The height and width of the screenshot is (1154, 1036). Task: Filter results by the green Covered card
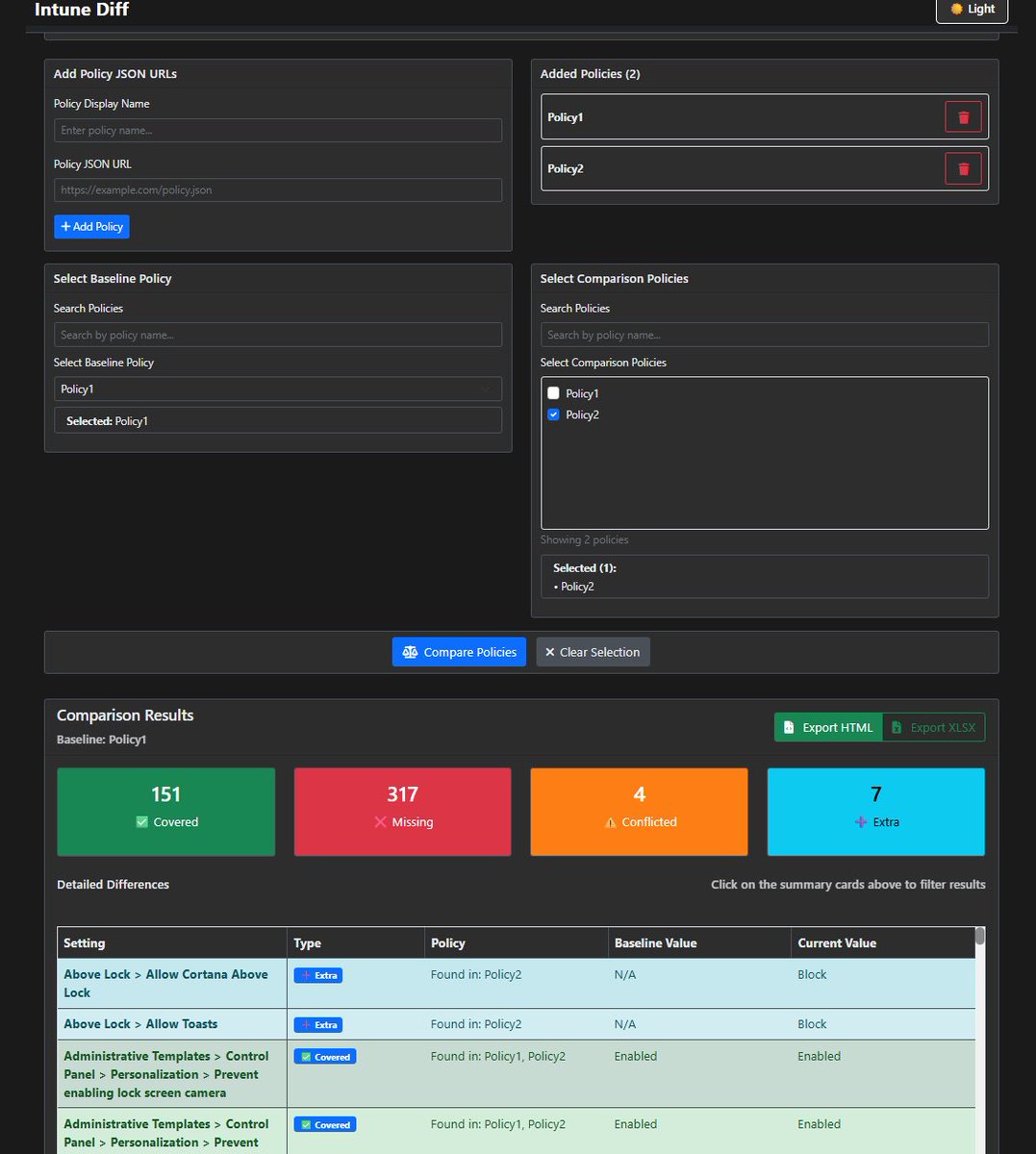tap(165, 812)
